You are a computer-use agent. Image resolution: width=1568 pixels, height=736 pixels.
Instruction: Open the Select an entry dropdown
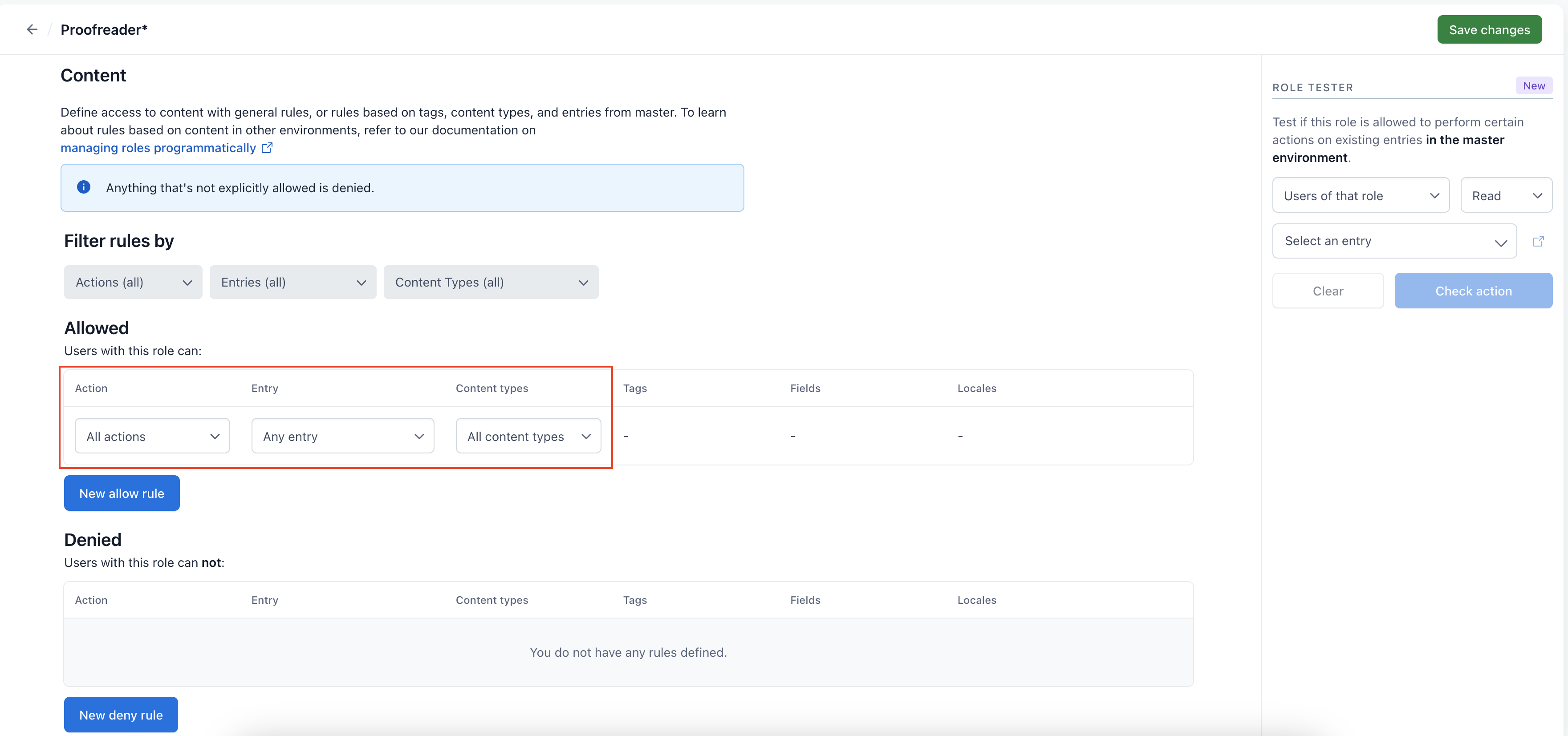click(x=1394, y=241)
